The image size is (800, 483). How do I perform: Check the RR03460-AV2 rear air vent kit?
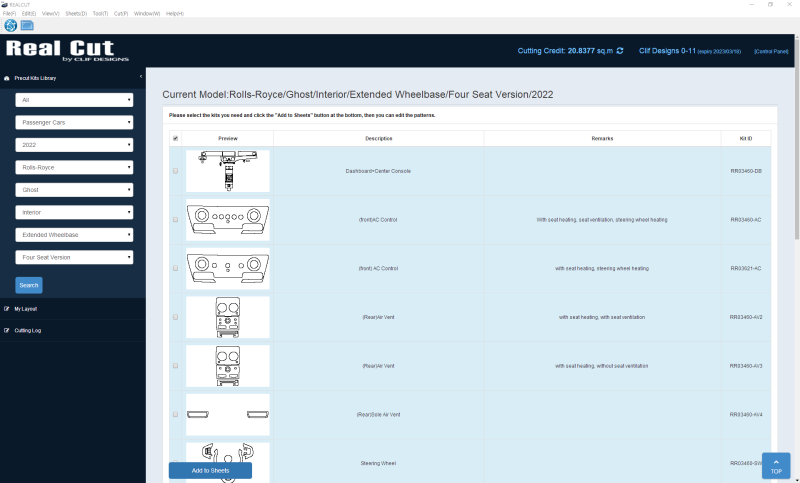tap(176, 317)
